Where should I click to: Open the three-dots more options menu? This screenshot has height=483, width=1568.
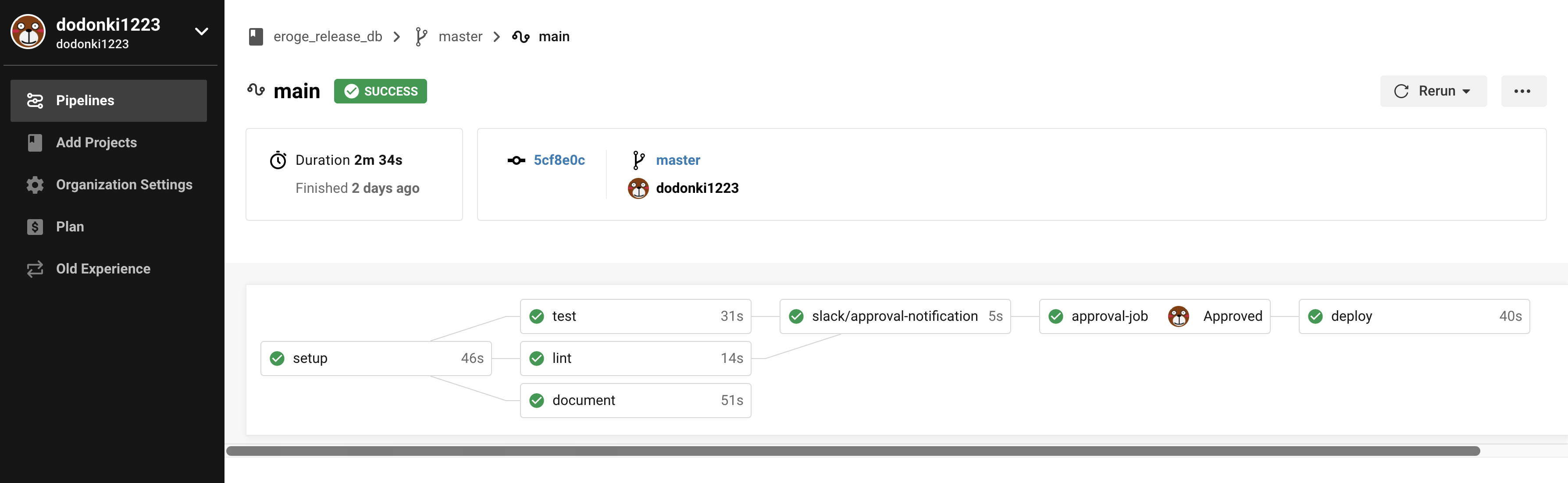1522,91
